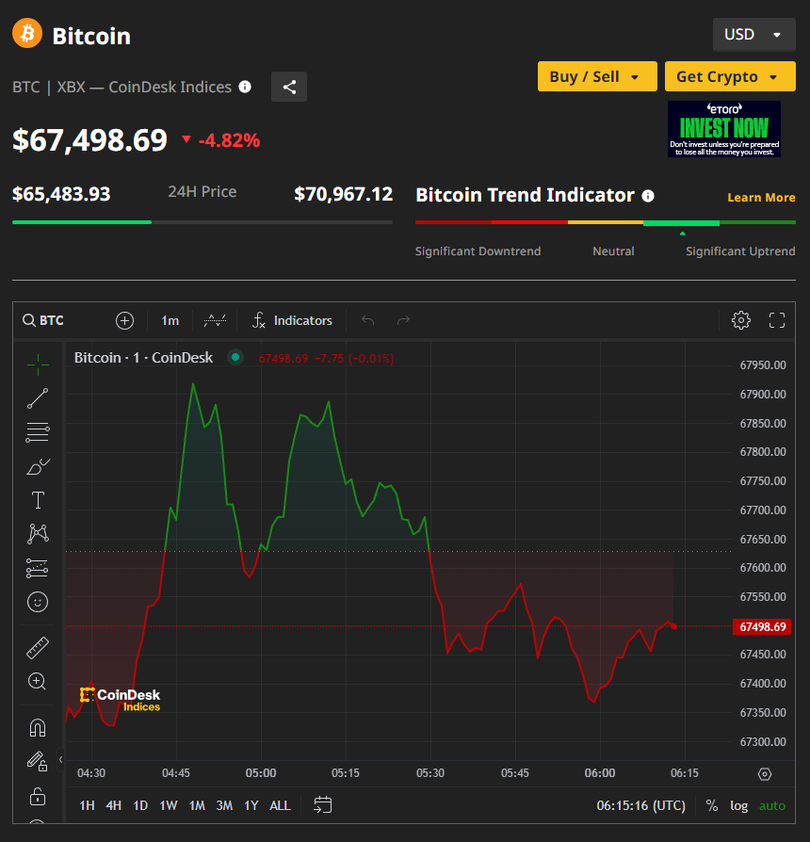Open the USD currency dropdown
Image resolution: width=810 pixels, height=842 pixels.
(x=753, y=35)
